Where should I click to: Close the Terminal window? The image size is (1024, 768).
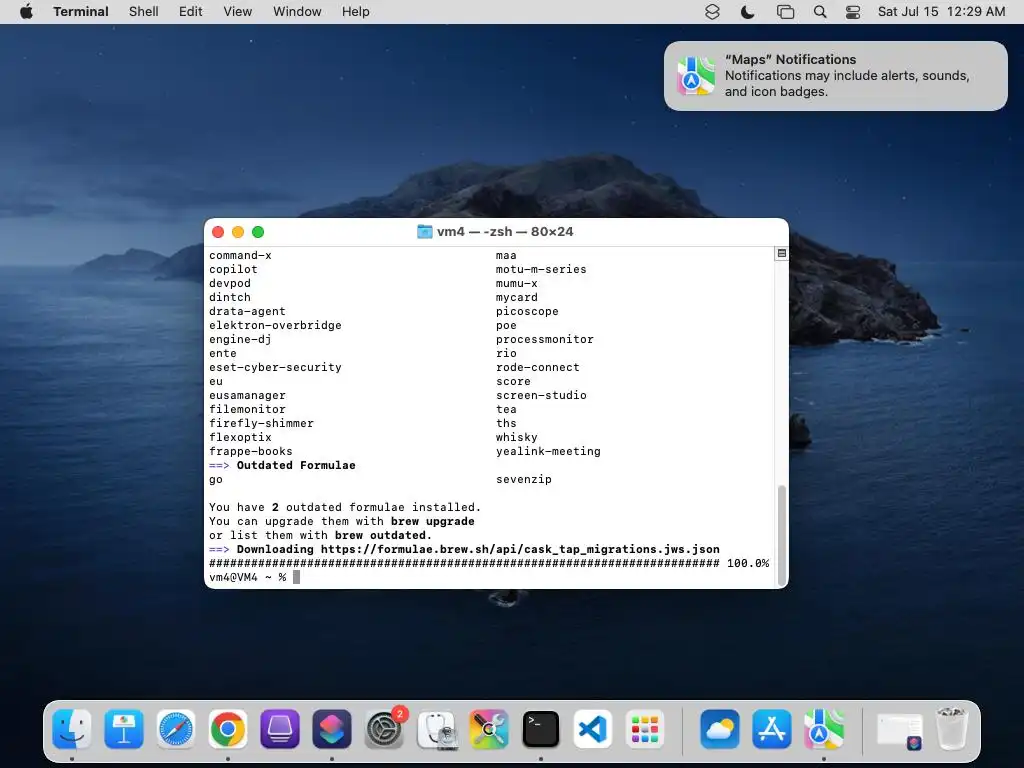[x=218, y=232]
